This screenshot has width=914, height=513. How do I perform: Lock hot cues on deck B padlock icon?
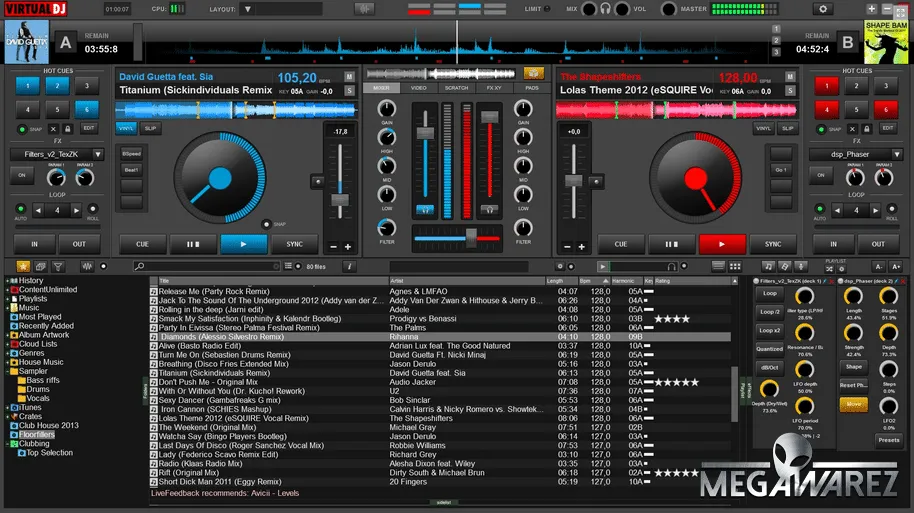[866, 129]
